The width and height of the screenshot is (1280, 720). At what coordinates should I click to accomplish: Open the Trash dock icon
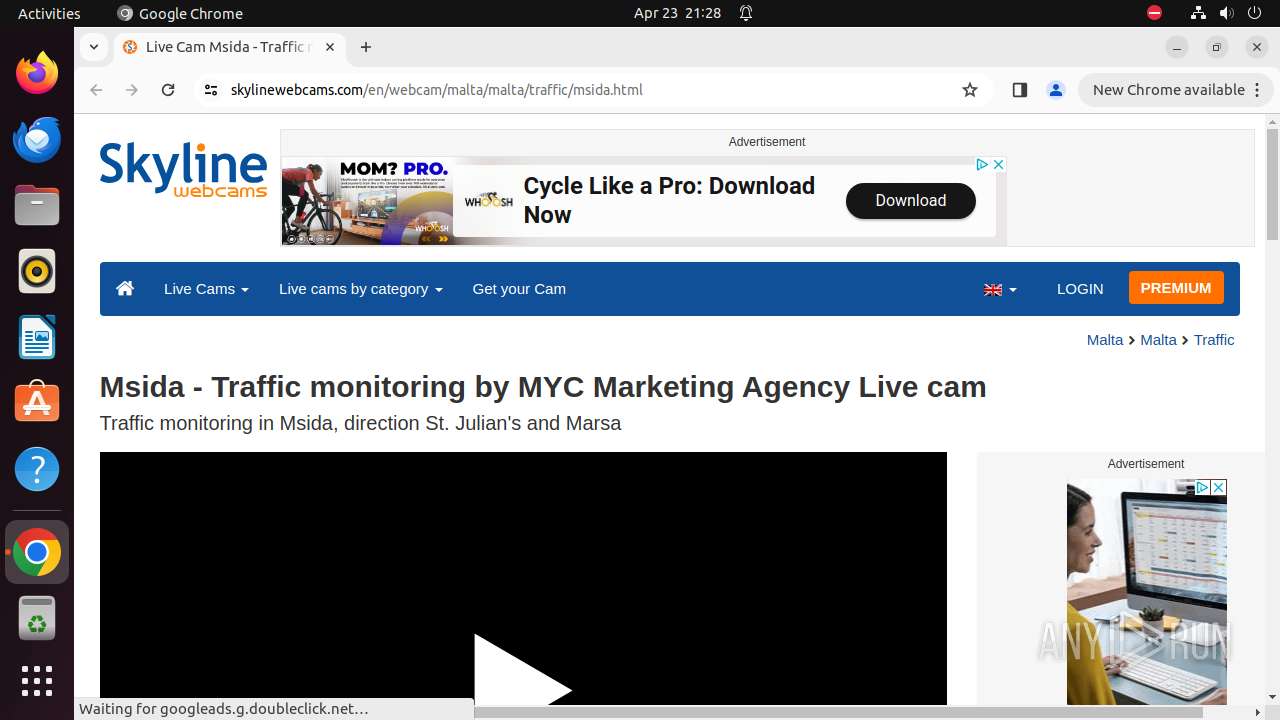tap(37, 618)
